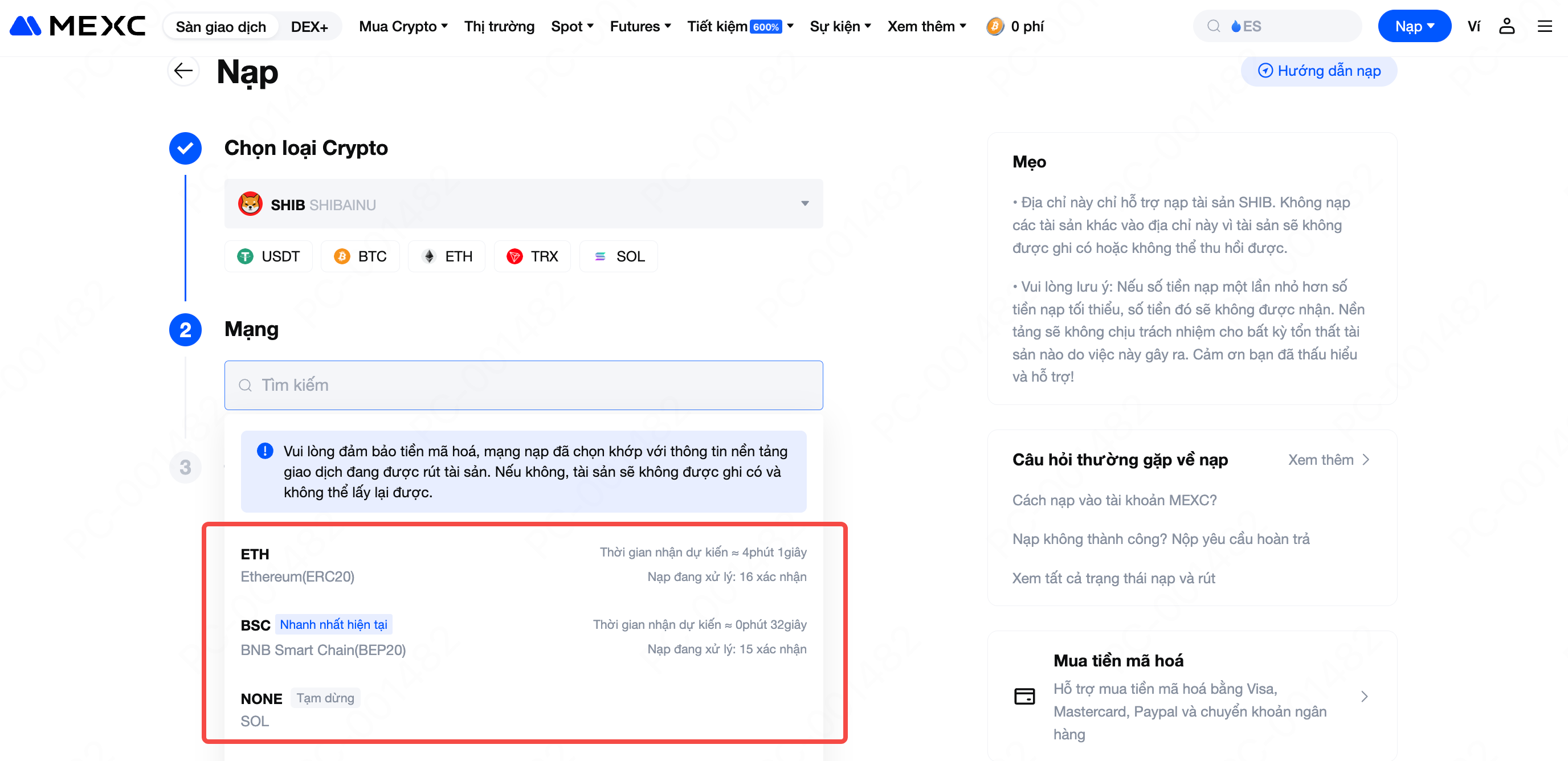
Task: Select ETH Ethereum(ERC20) network
Action: (x=524, y=564)
